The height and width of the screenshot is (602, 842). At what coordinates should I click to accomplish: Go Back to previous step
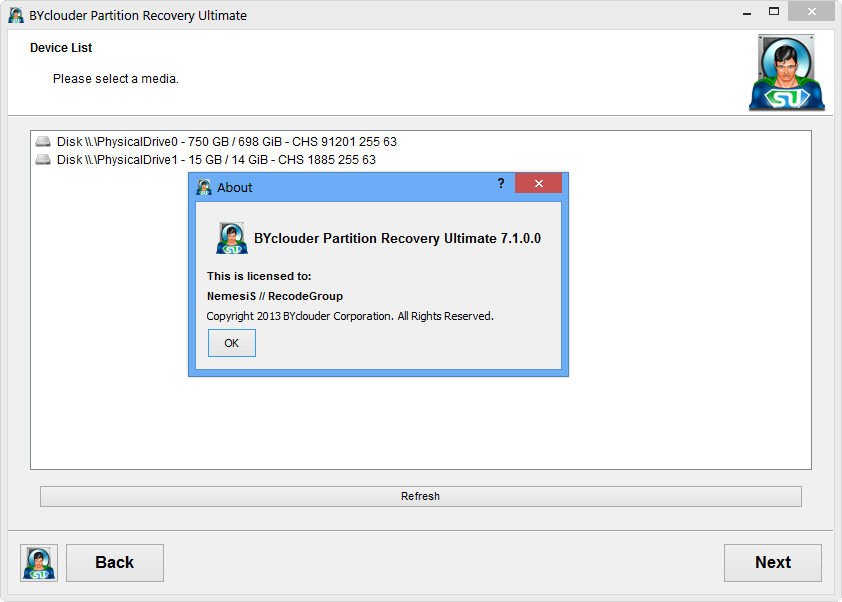tap(115, 562)
